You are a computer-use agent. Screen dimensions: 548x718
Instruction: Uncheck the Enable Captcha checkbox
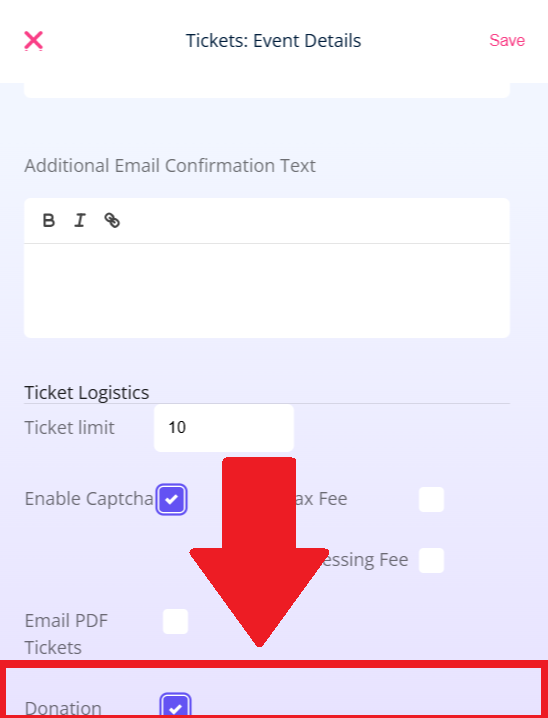(172, 499)
